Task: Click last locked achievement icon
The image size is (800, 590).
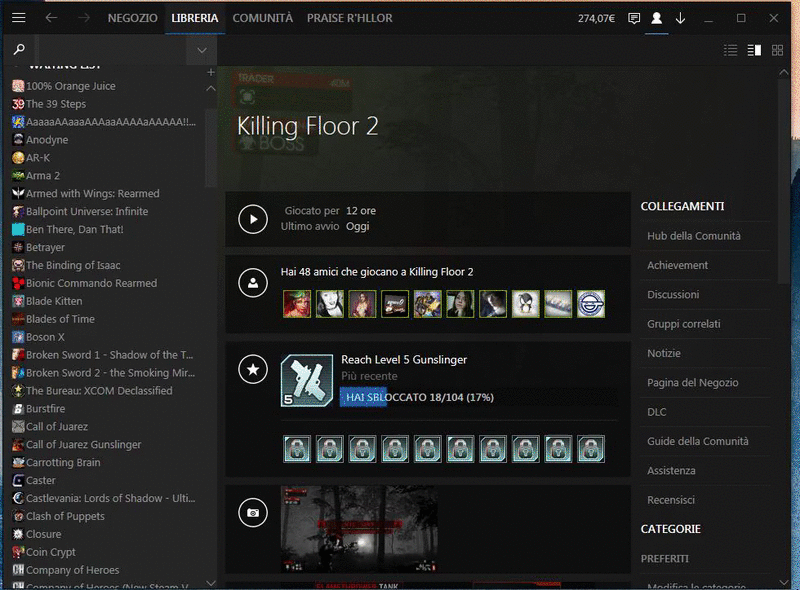Action: [591, 449]
